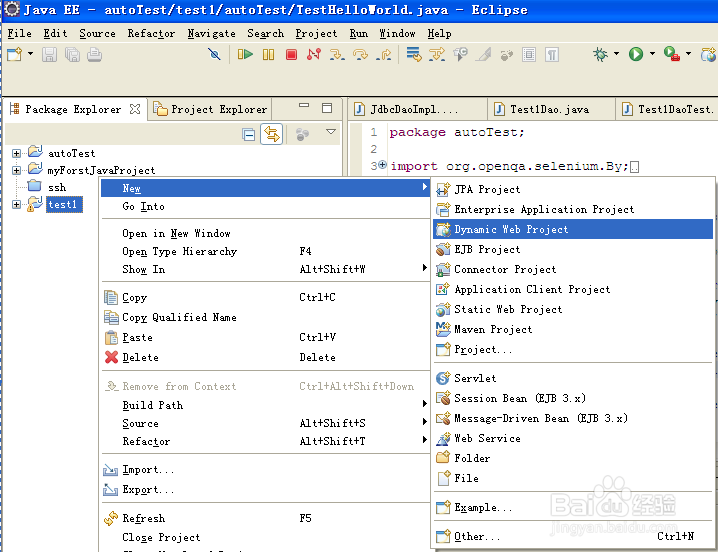The height and width of the screenshot is (552, 718).
Task: Expand the myForstJavaProject node
Action: (16, 170)
